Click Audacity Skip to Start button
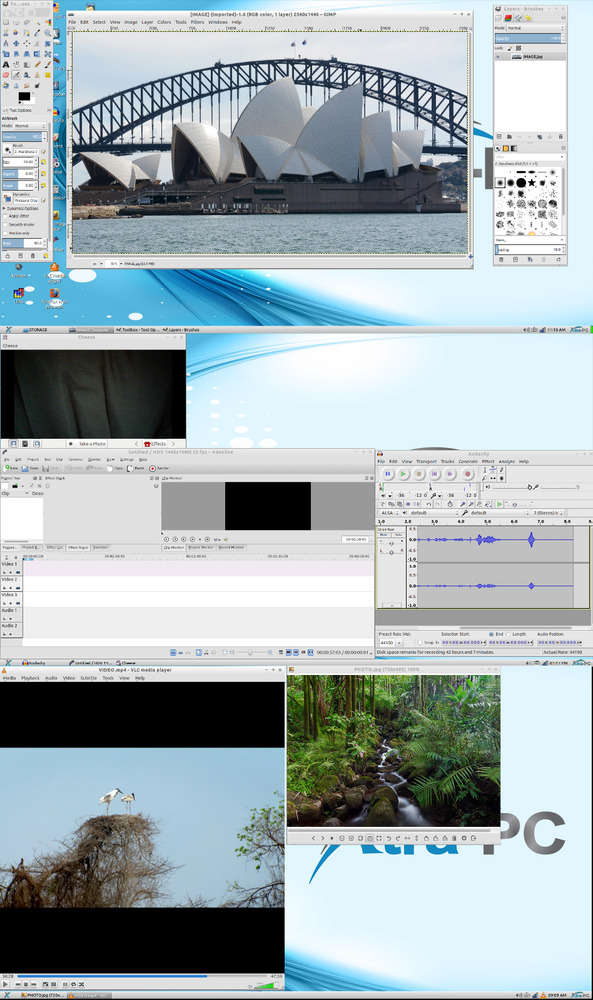593x1000 pixels. click(434, 474)
